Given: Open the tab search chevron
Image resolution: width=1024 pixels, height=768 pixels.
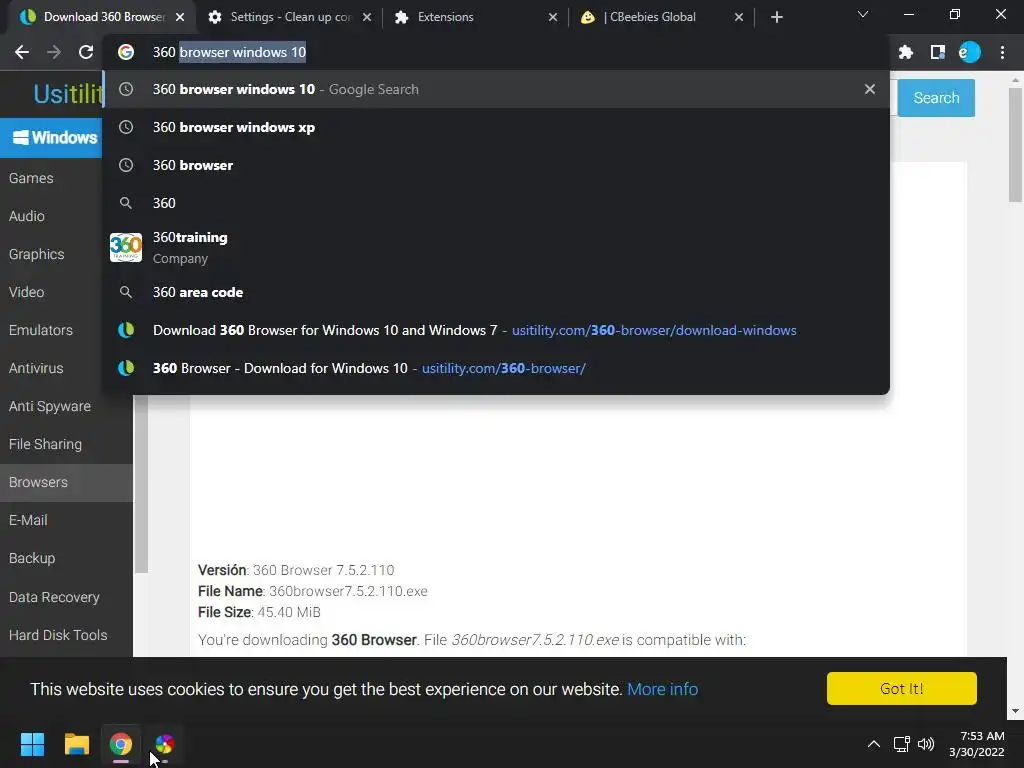Looking at the screenshot, I should [x=863, y=14].
